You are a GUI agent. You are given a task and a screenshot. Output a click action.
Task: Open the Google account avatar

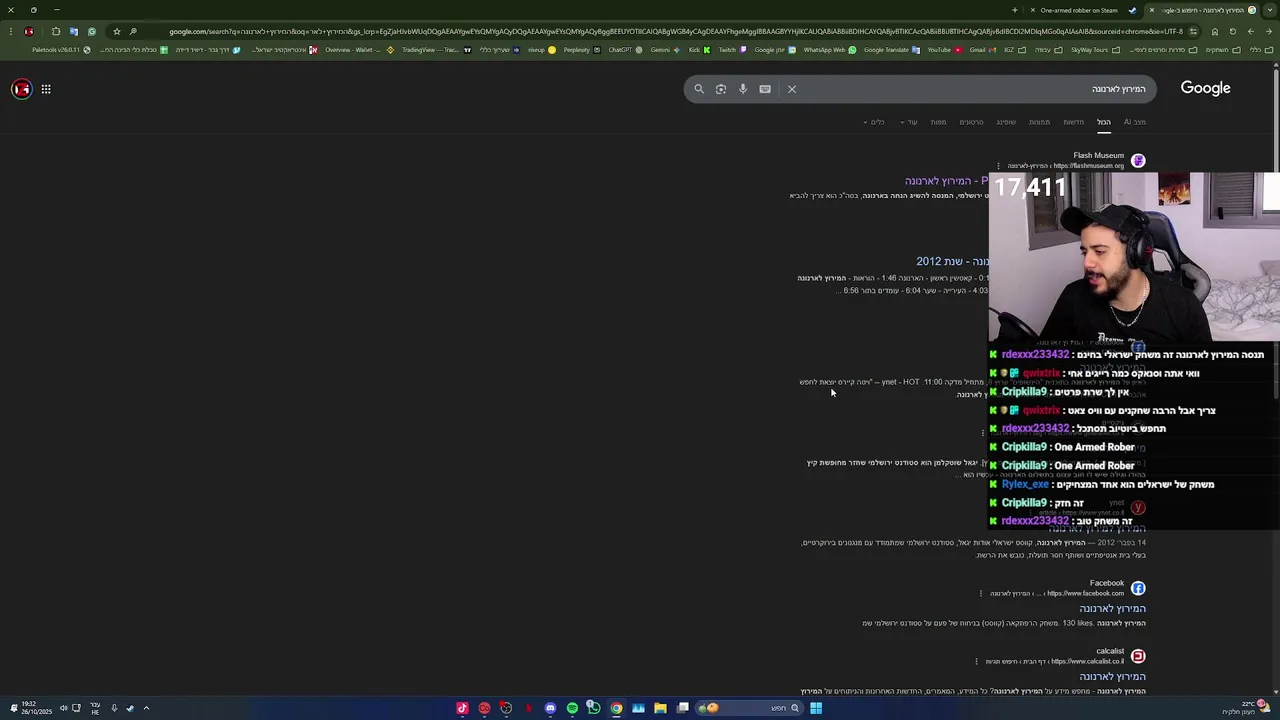[x=21, y=89]
